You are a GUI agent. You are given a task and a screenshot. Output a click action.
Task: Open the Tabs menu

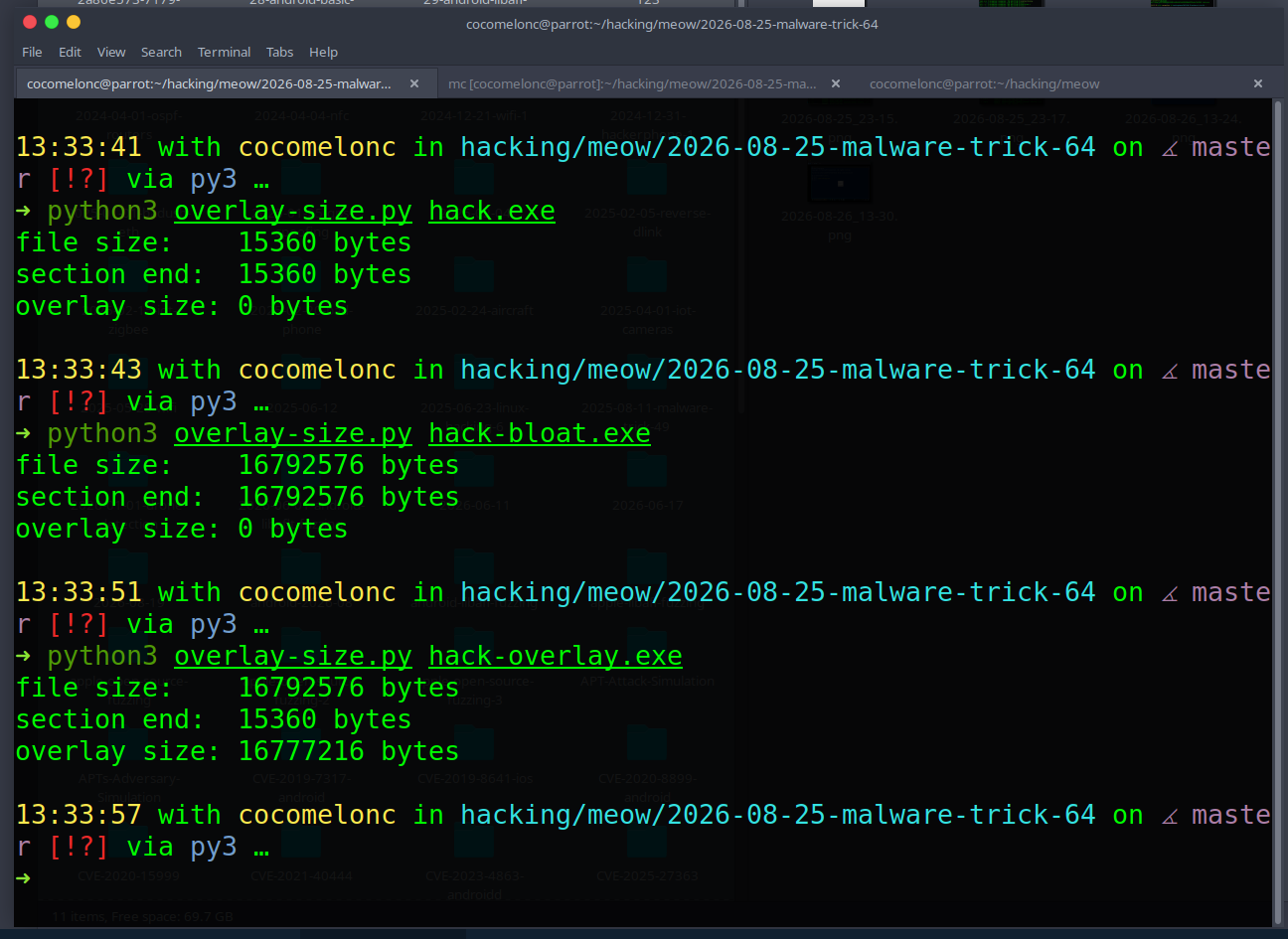click(x=279, y=52)
